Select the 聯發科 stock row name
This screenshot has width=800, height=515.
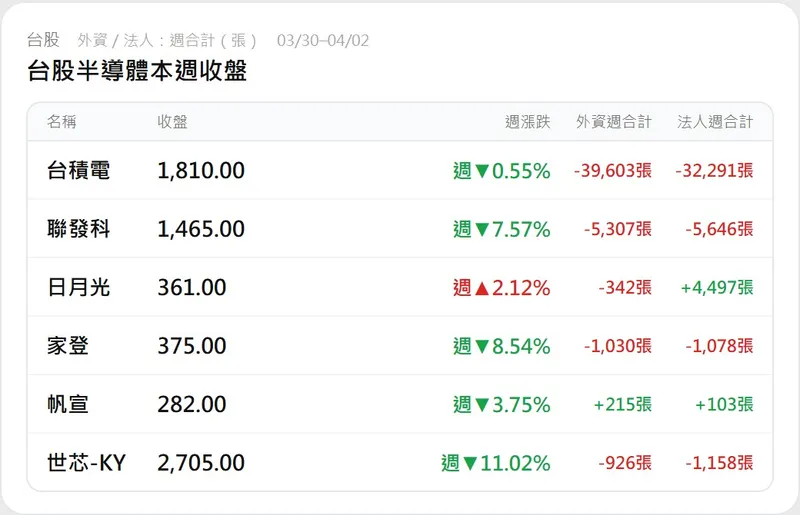(78, 229)
